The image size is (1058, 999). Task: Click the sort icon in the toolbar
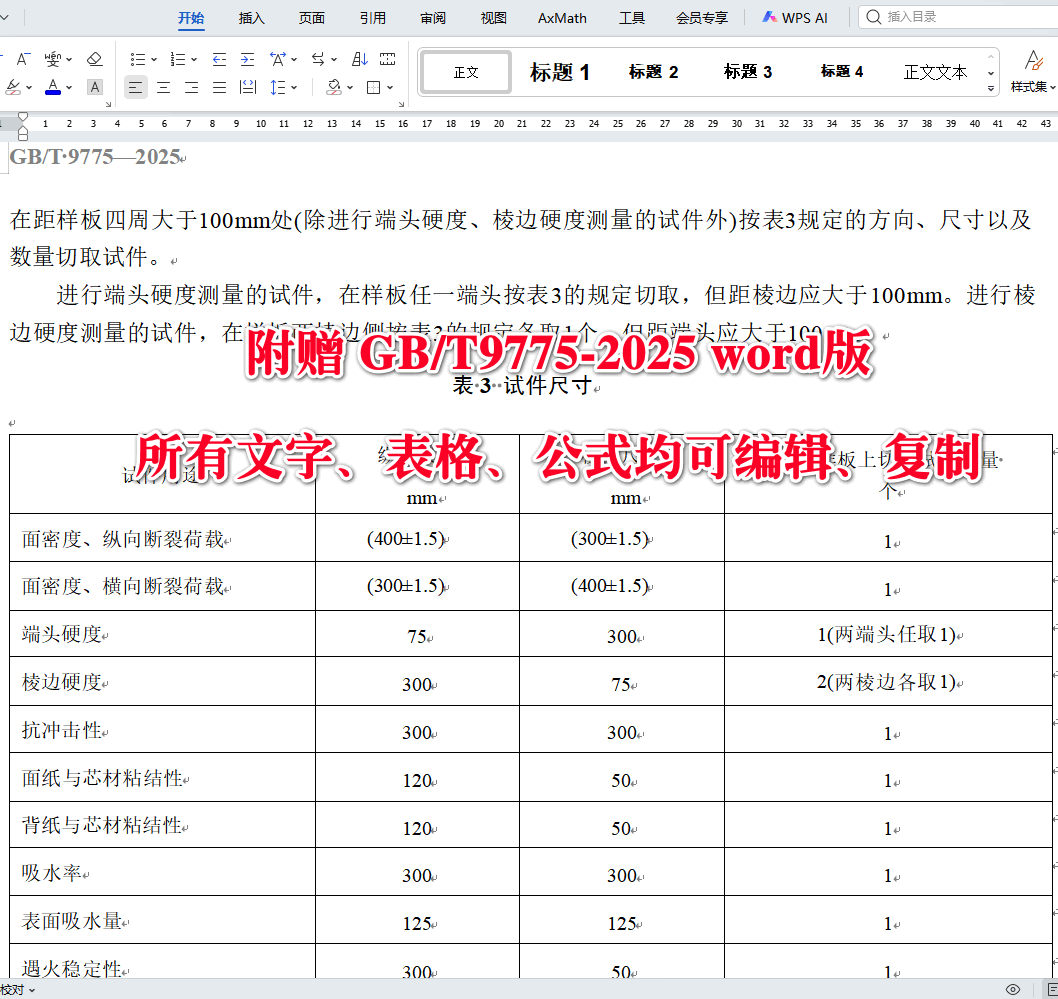[x=361, y=58]
